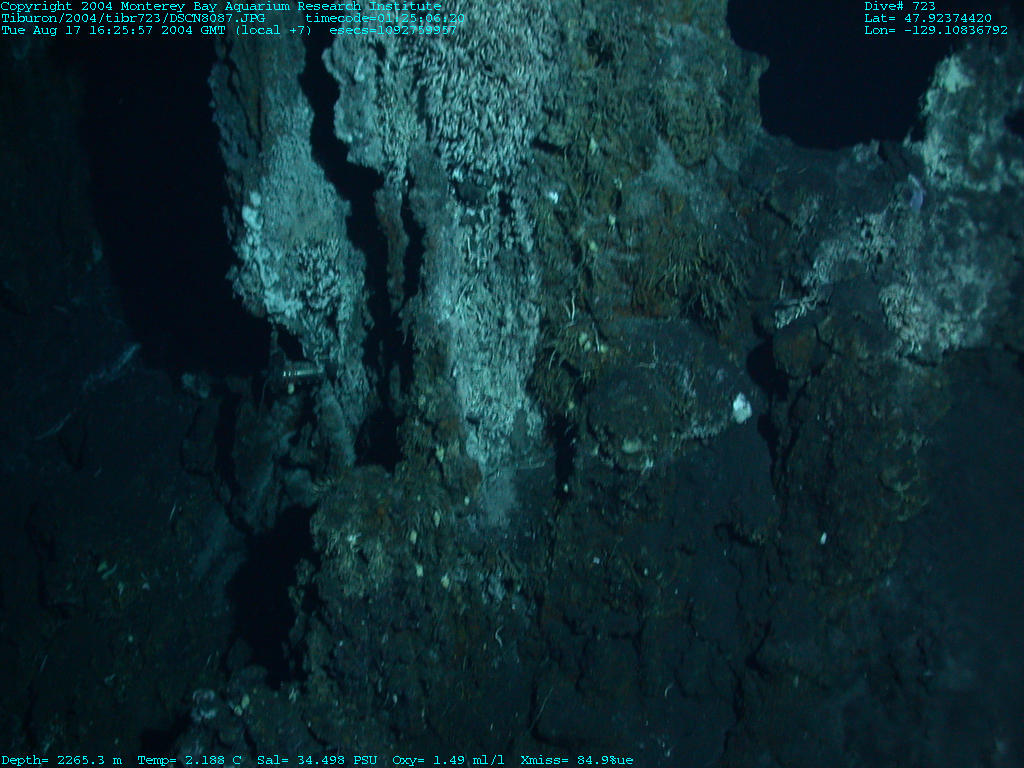The width and height of the screenshot is (1024, 768).
Task: Click the Sal= 34.498 PSU reading
Action: 318,760
